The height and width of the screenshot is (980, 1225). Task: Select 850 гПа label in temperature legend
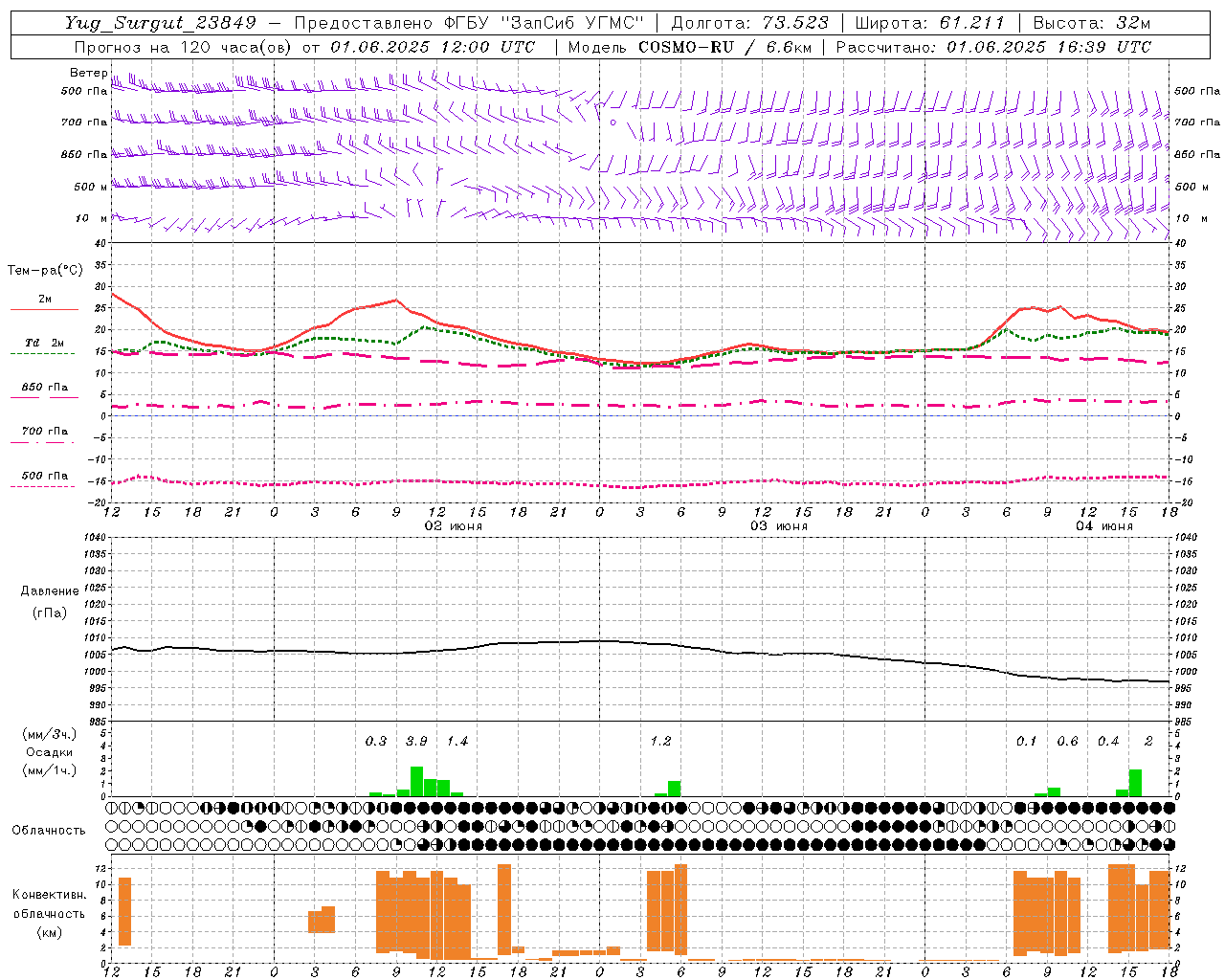pos(45,388)
